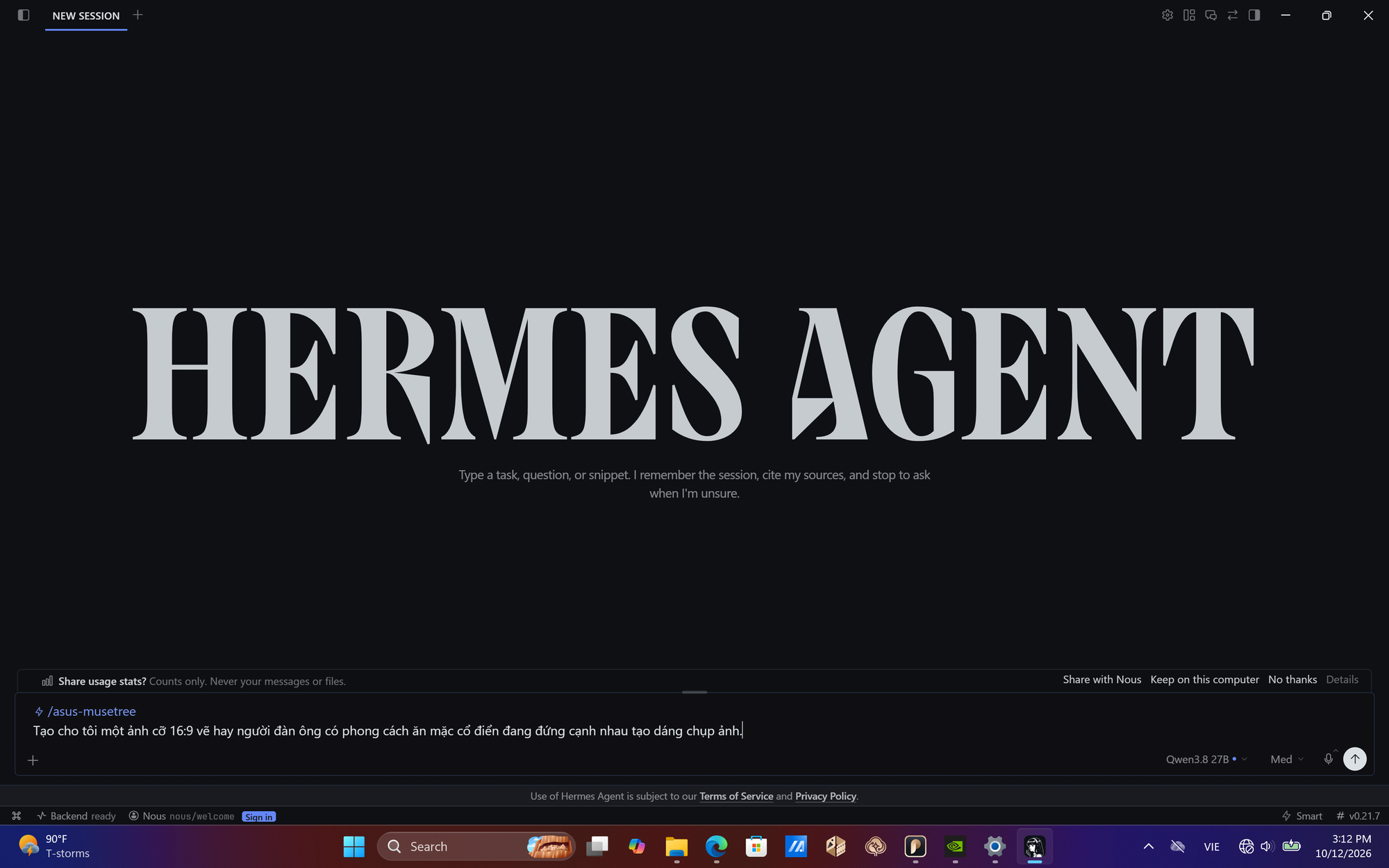
Task: Click the swap arrows icon in the title bar
Action: [x=1233, y=15]
